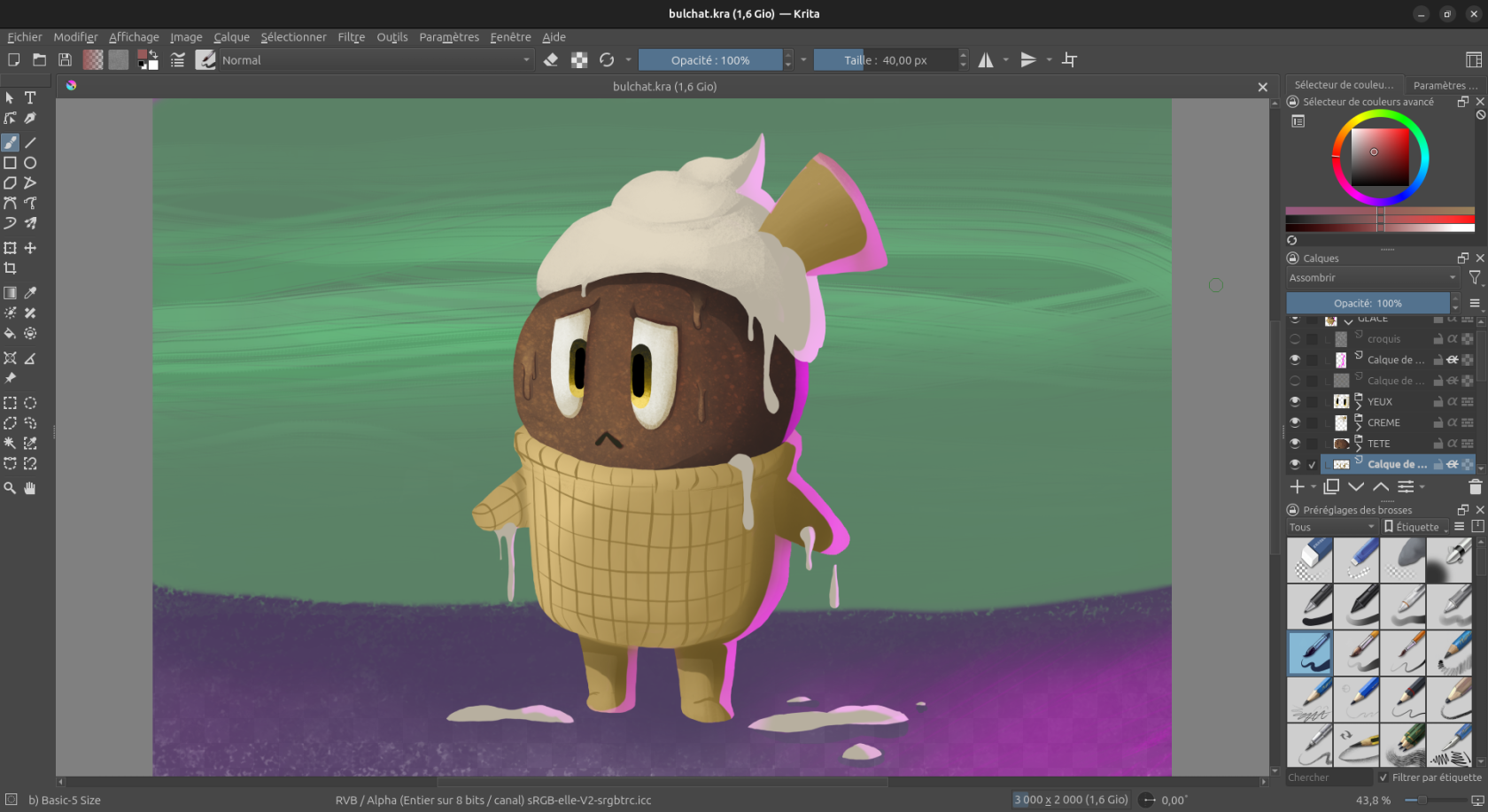
Task: Click the reload original preset icon
Action: click(x=607, y=60)
